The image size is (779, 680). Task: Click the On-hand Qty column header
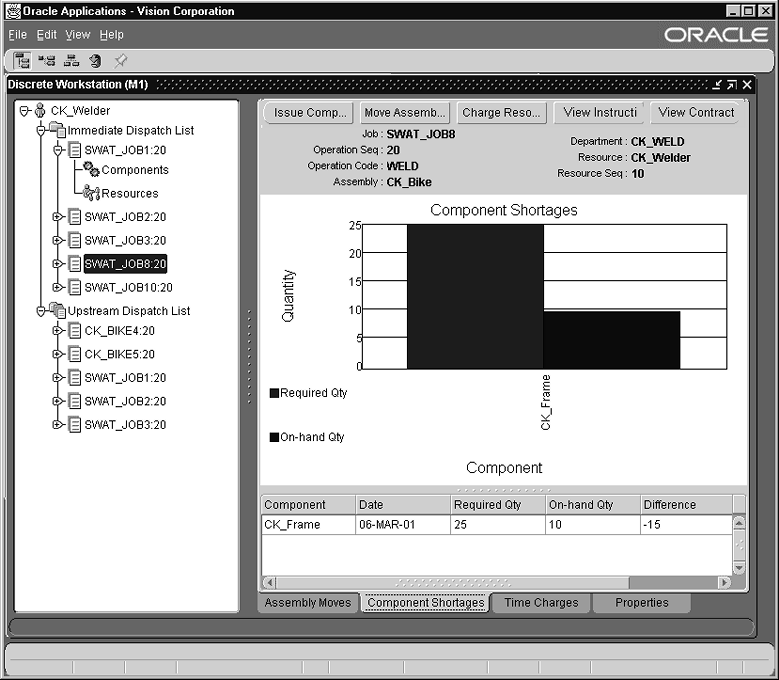click(593, 505)
